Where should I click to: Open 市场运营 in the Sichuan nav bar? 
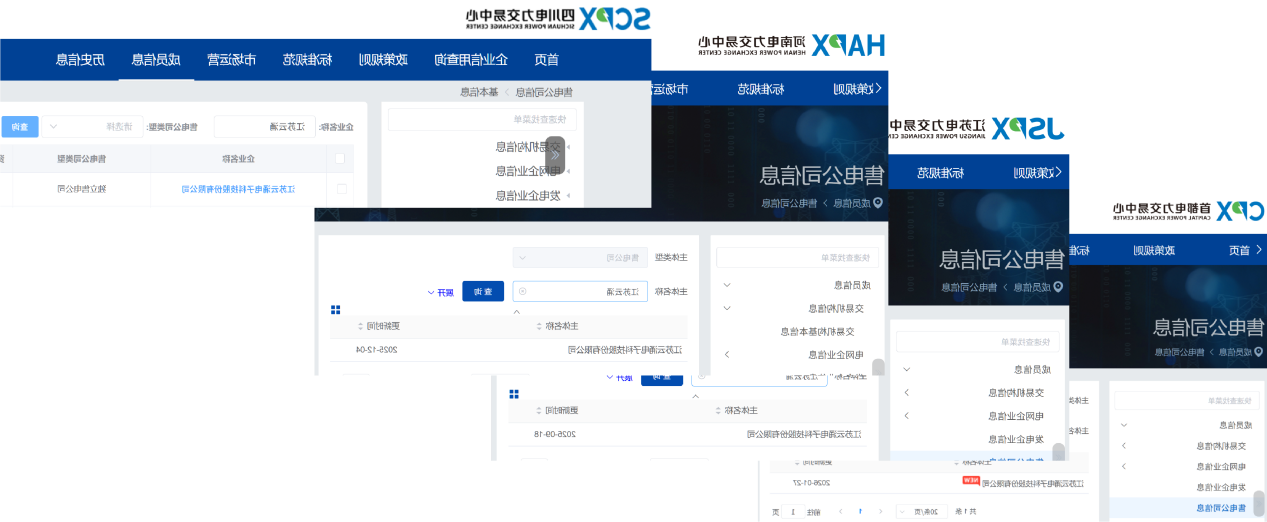[x=232, y=60]
